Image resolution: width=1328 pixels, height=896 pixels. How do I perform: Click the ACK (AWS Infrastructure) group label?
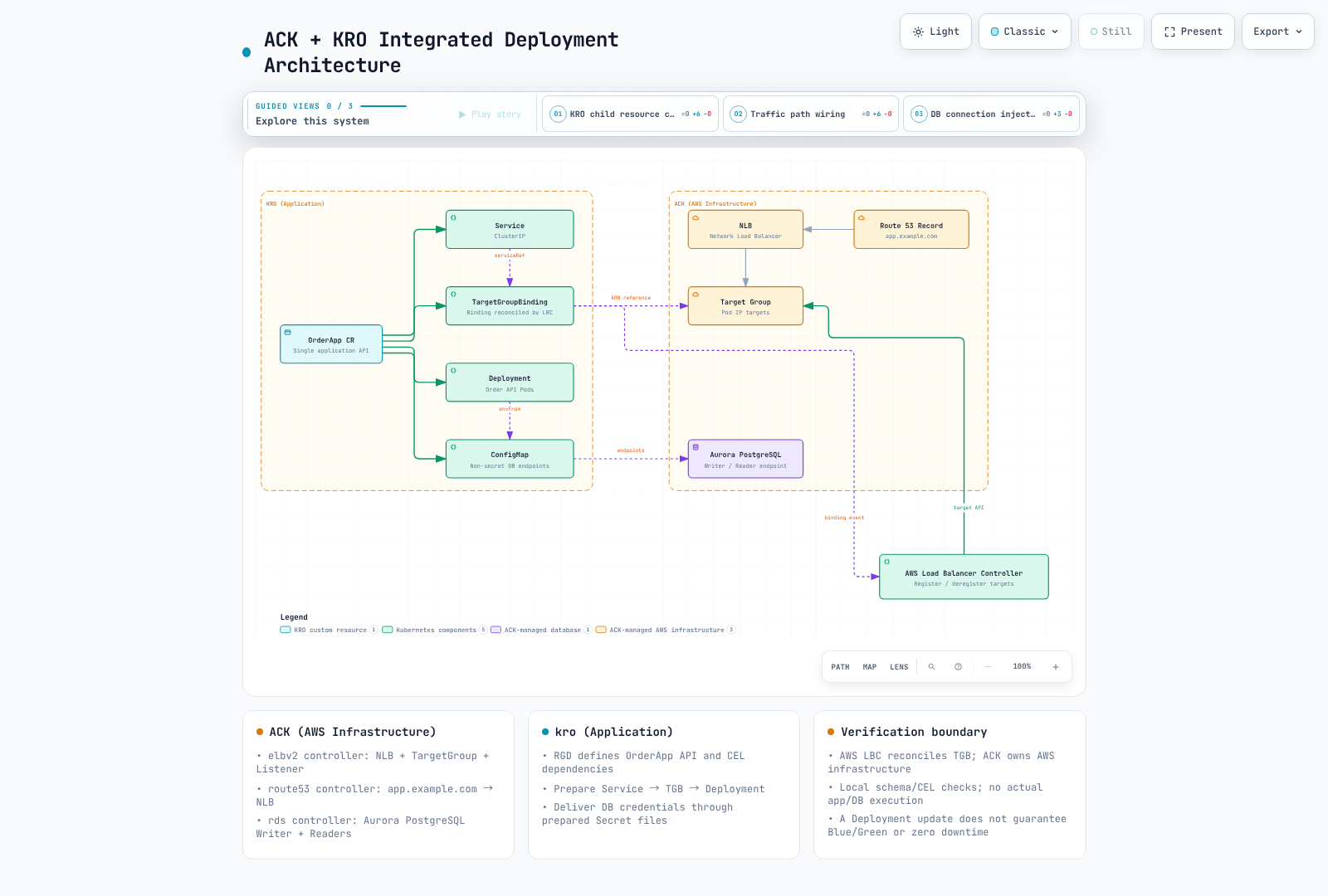point(715,204)
